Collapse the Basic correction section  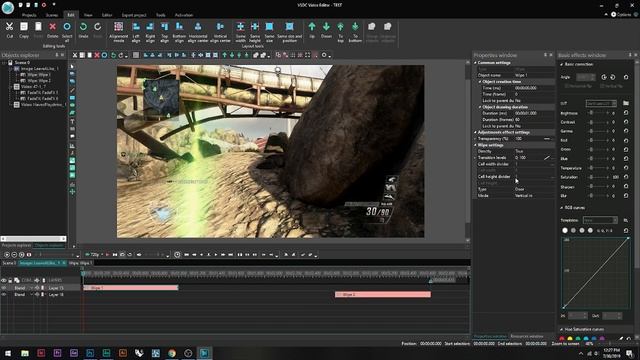click(562, 64)
